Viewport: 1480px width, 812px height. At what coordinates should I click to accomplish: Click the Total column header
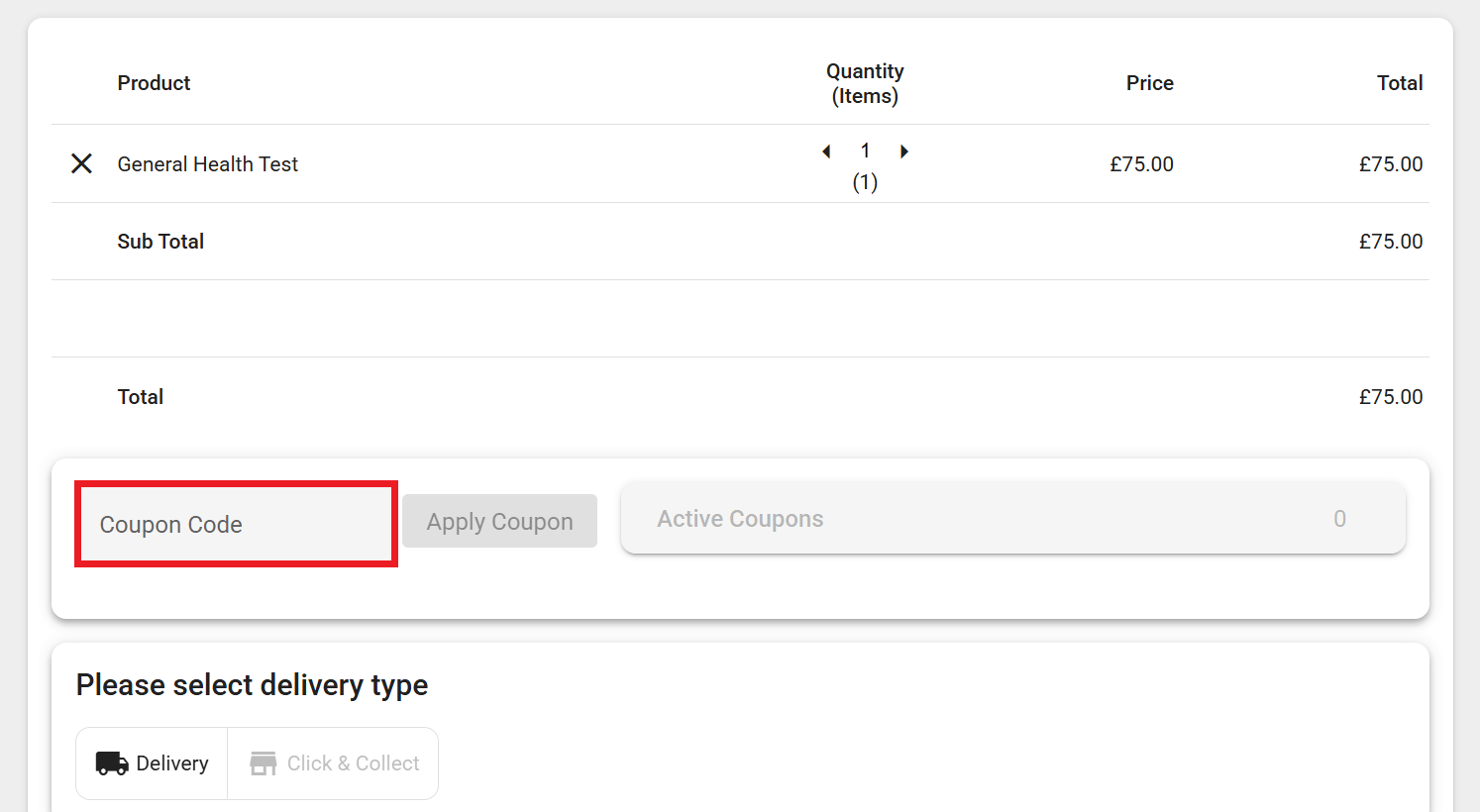(x=1399, y=83)
